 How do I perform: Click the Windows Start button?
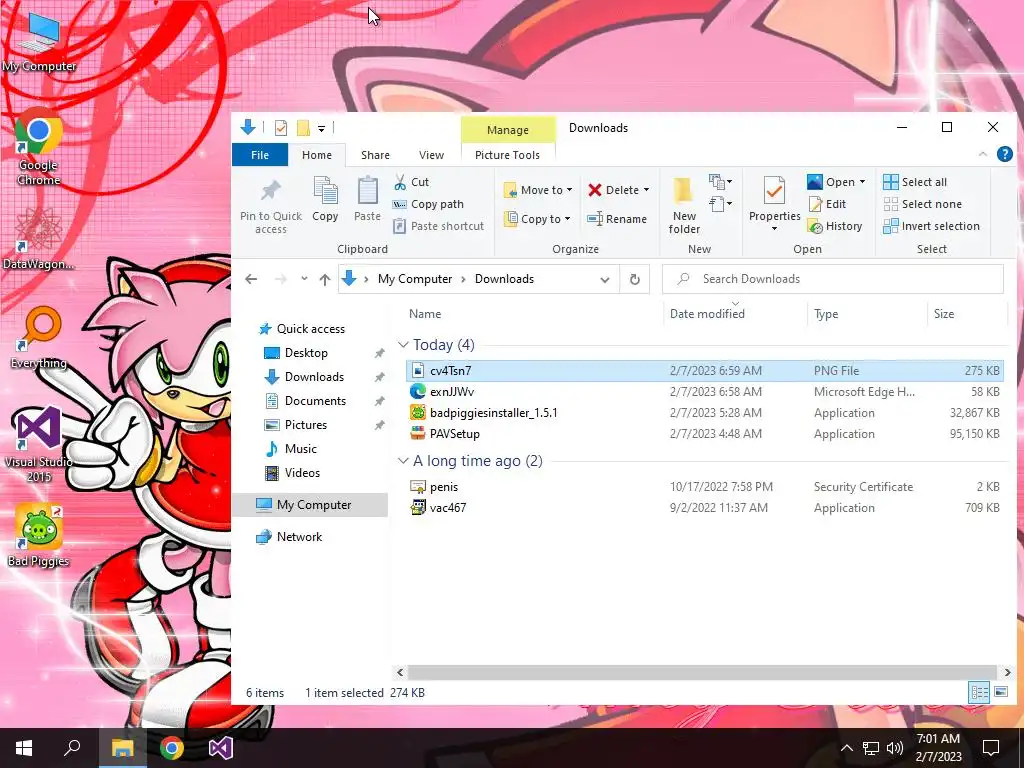(x=24, y=748)
